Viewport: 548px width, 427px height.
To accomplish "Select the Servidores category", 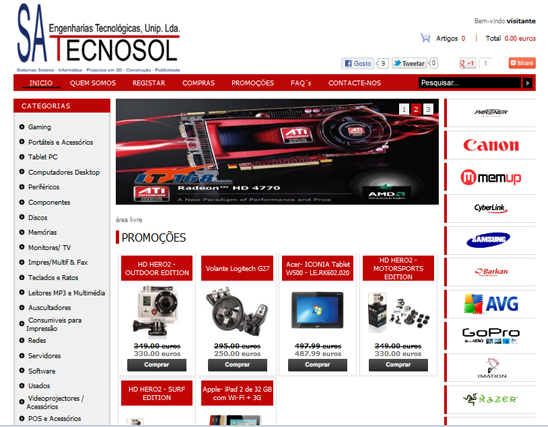I will 44,356.
